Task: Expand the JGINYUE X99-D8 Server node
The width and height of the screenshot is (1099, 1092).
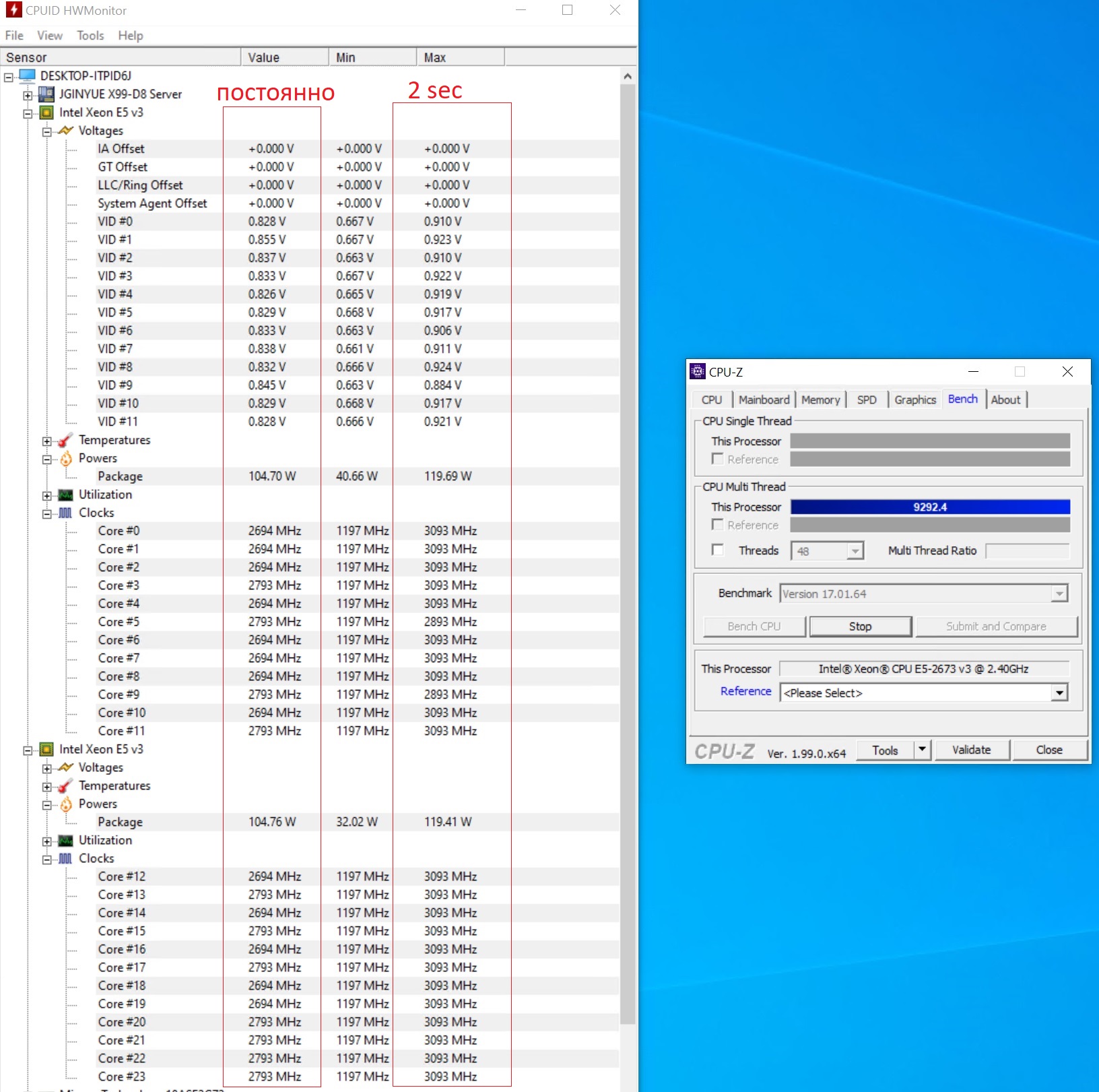Action: coord(28,95)
